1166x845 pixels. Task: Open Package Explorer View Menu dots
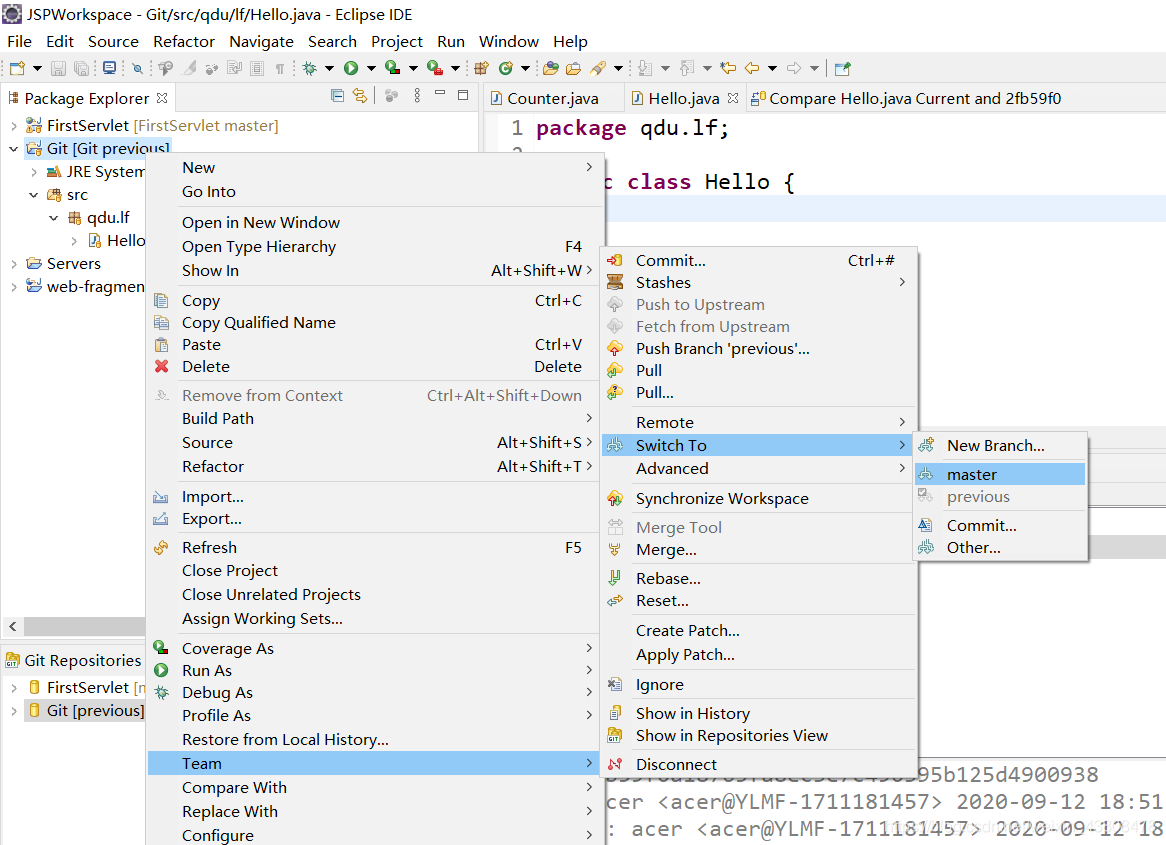click(417, 96)
